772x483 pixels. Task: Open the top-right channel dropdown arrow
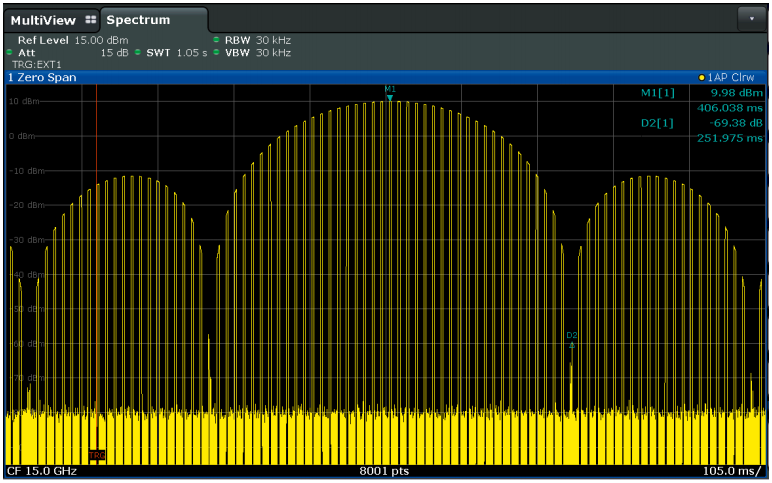[x=750, y=19]
